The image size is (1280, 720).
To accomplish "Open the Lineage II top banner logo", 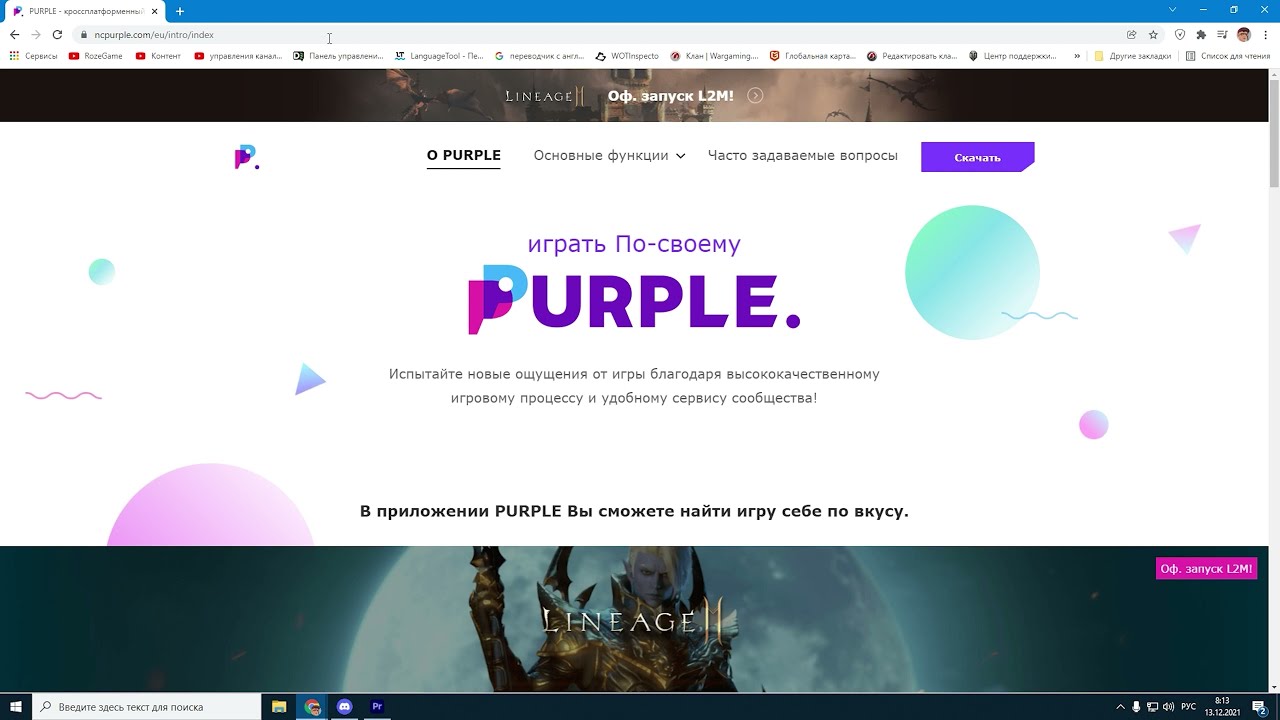I will pos(544,96).
